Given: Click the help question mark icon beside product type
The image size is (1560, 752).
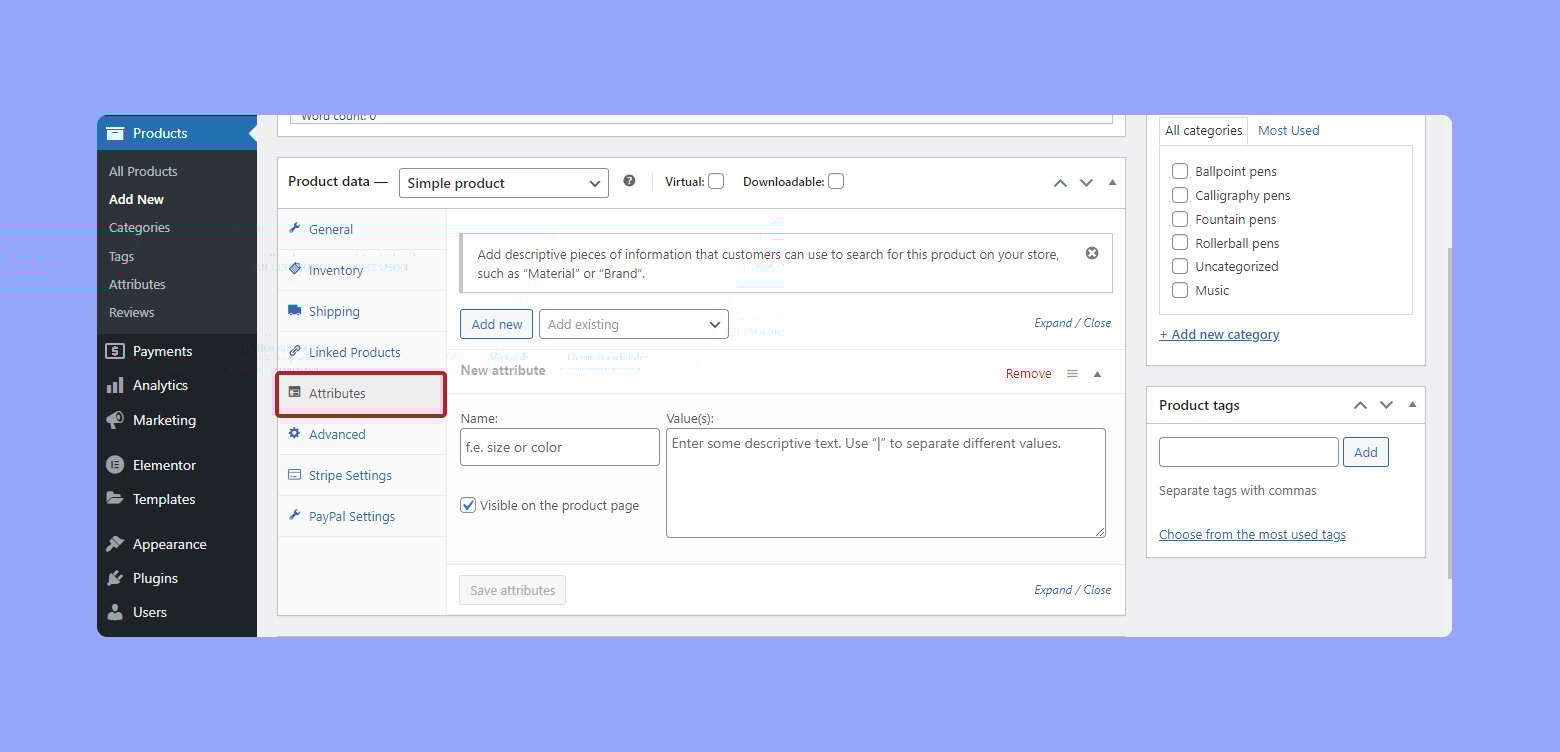Looking at the screenshot, I should point(629,181).
